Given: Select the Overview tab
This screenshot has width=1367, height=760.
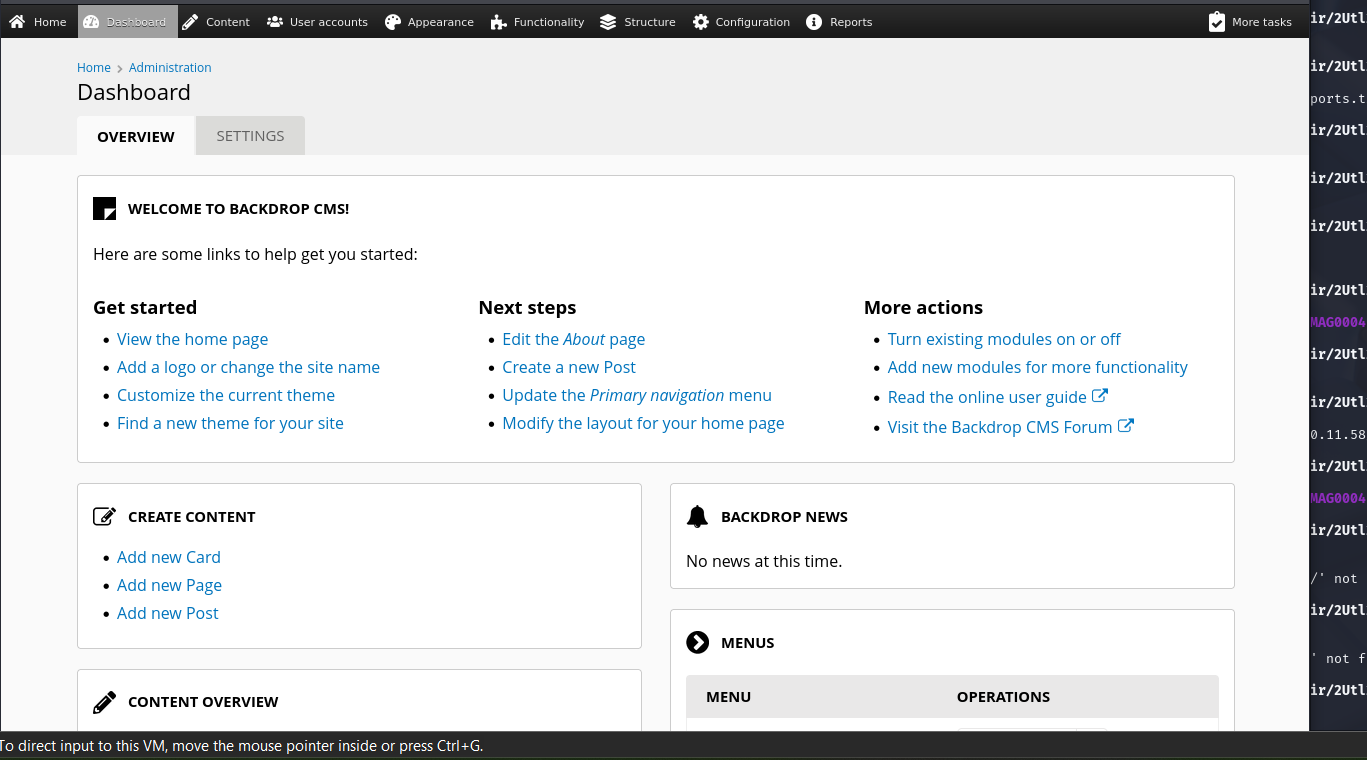Looking at the screenshot, I should coord(136,136).
